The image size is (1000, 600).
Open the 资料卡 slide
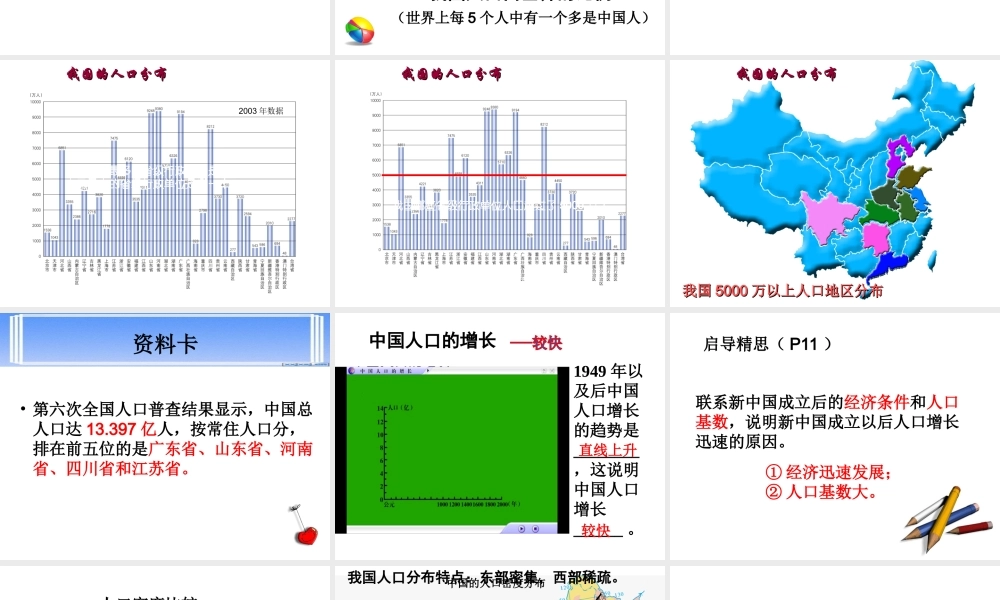[x=165, y=436]
